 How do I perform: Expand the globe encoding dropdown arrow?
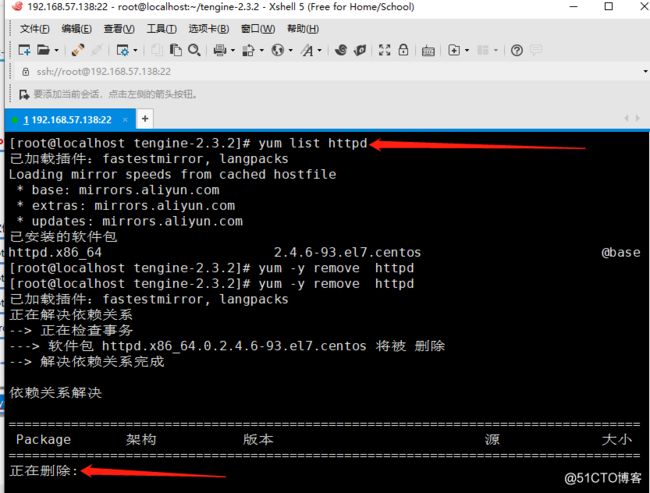(291, 51)
